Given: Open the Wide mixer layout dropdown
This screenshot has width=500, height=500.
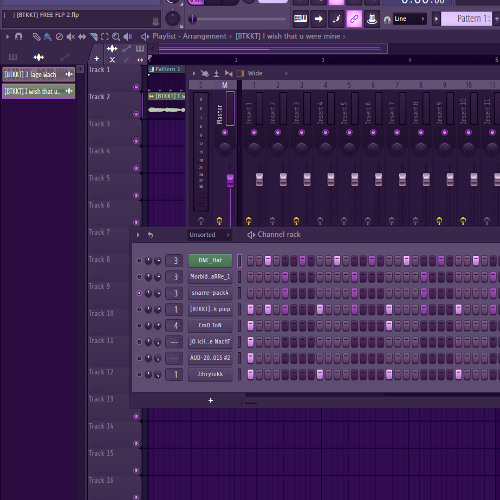Looking at the screenshot, I should 267,73.
